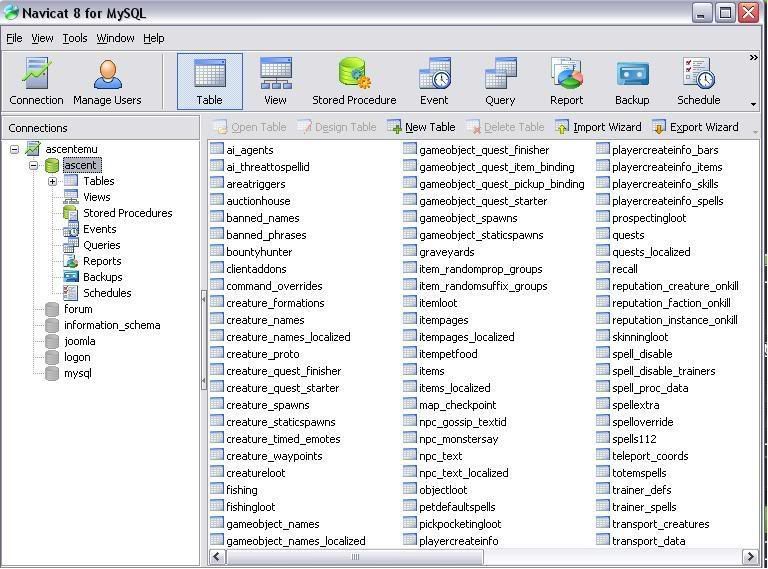Open the Window menu
This screenshot has height=569, width=768.
[115, 38]
